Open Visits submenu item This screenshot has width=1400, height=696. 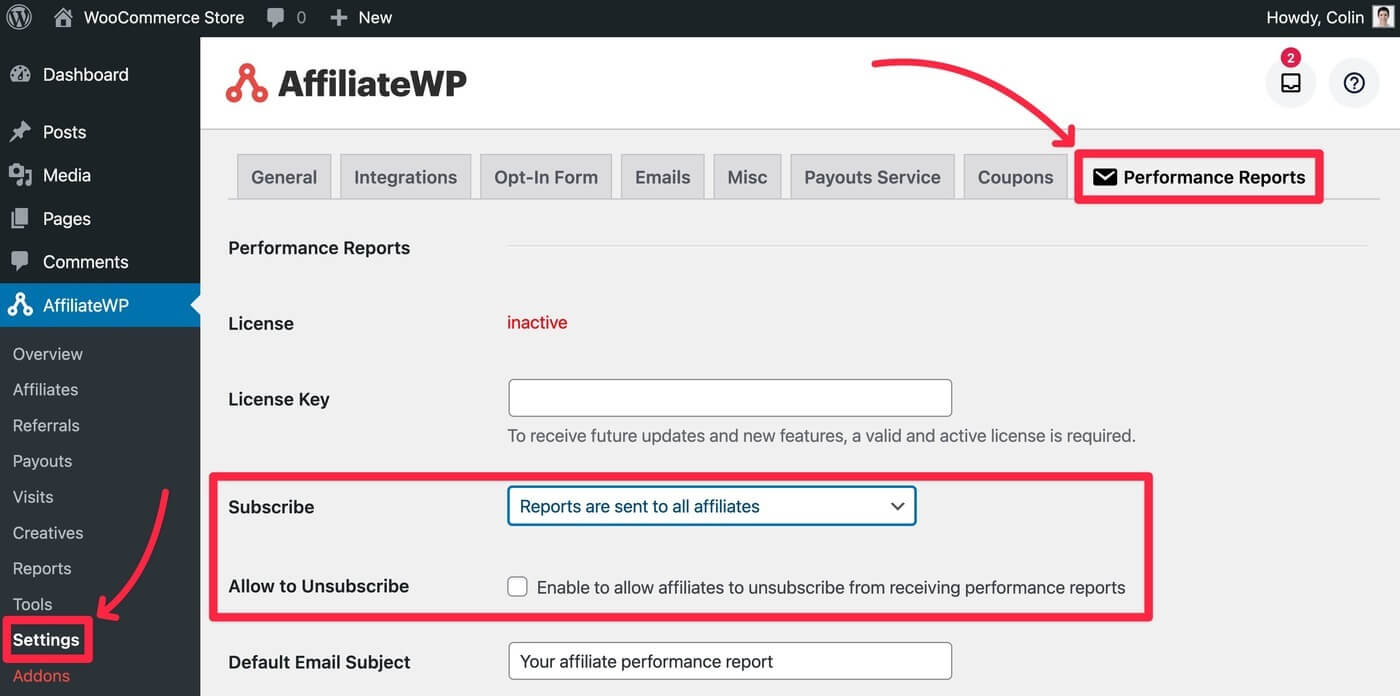click(x=33, y=497)
